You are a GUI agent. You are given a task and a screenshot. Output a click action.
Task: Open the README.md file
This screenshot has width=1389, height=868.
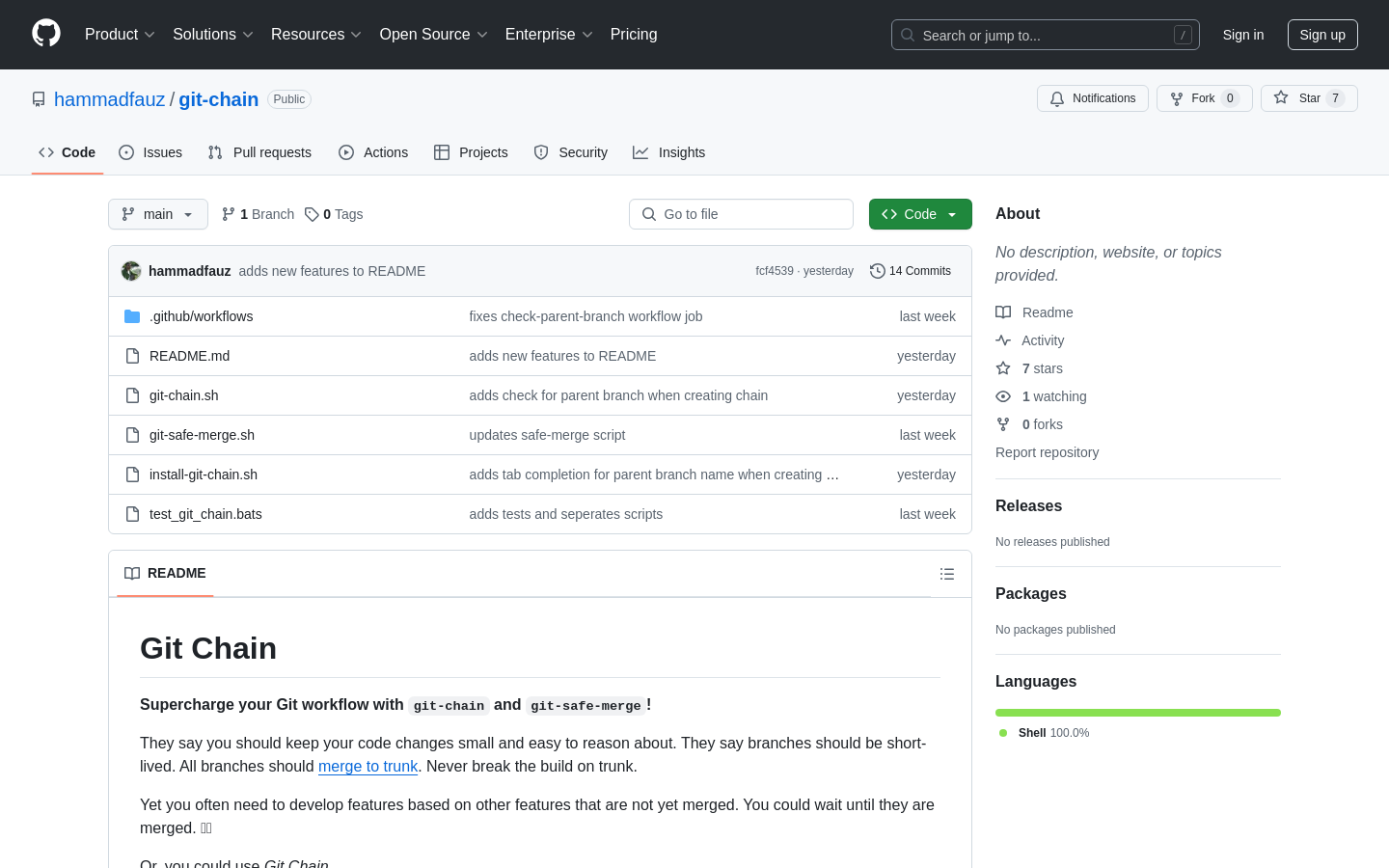click(189, 356)
